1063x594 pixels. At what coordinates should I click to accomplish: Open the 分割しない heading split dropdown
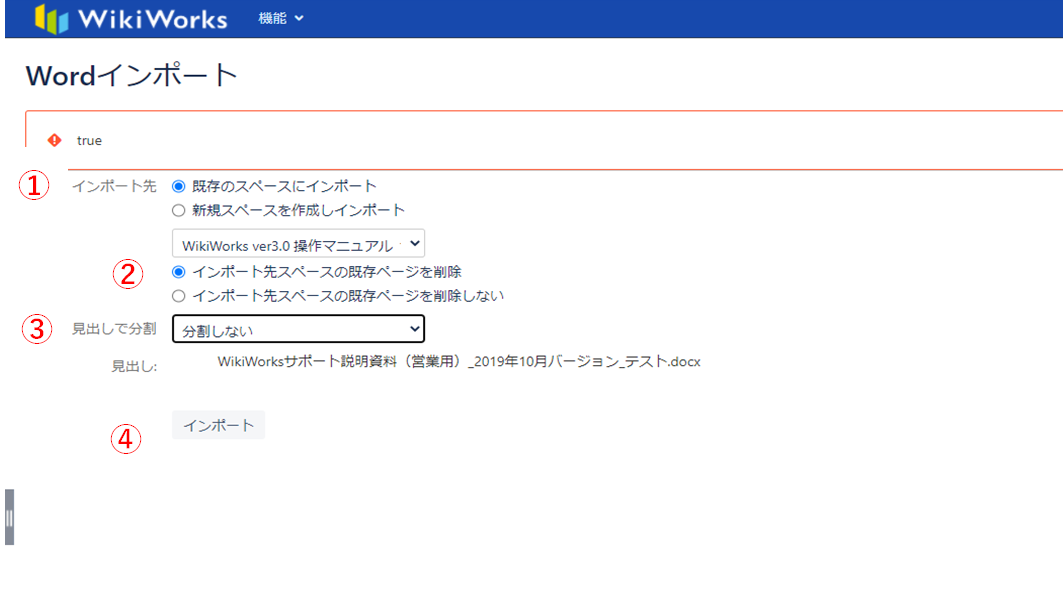298,329
